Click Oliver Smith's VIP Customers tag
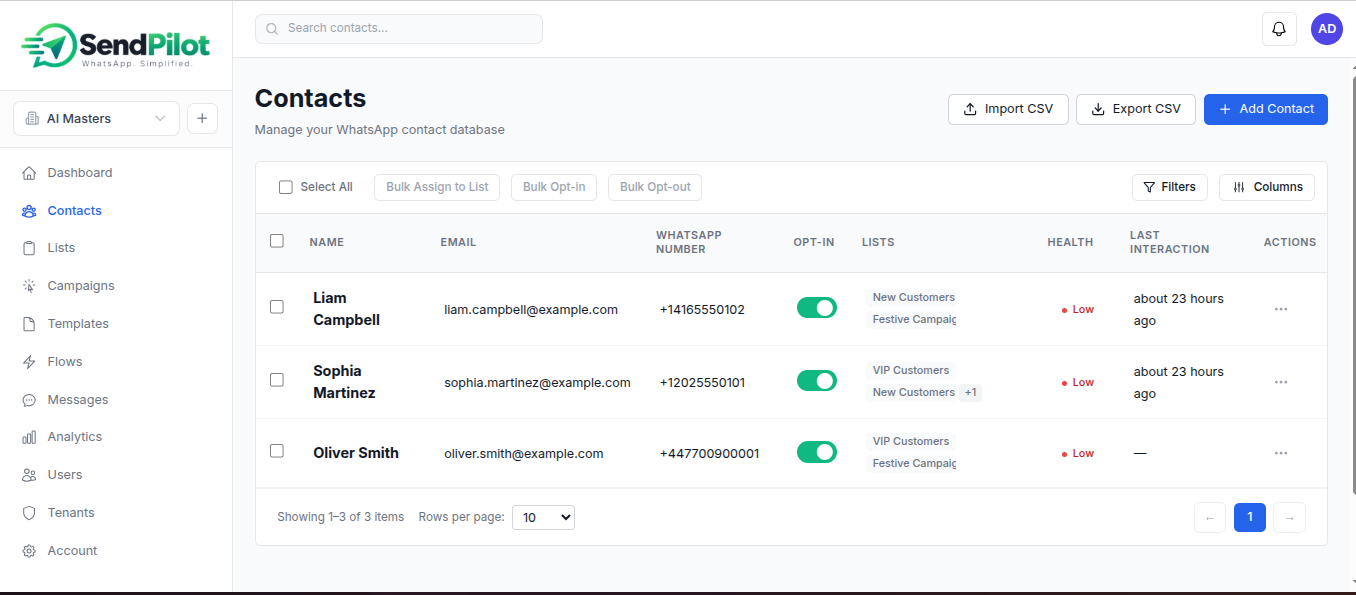The height and width of the screenshot is (595, 1356). [911, 441]
